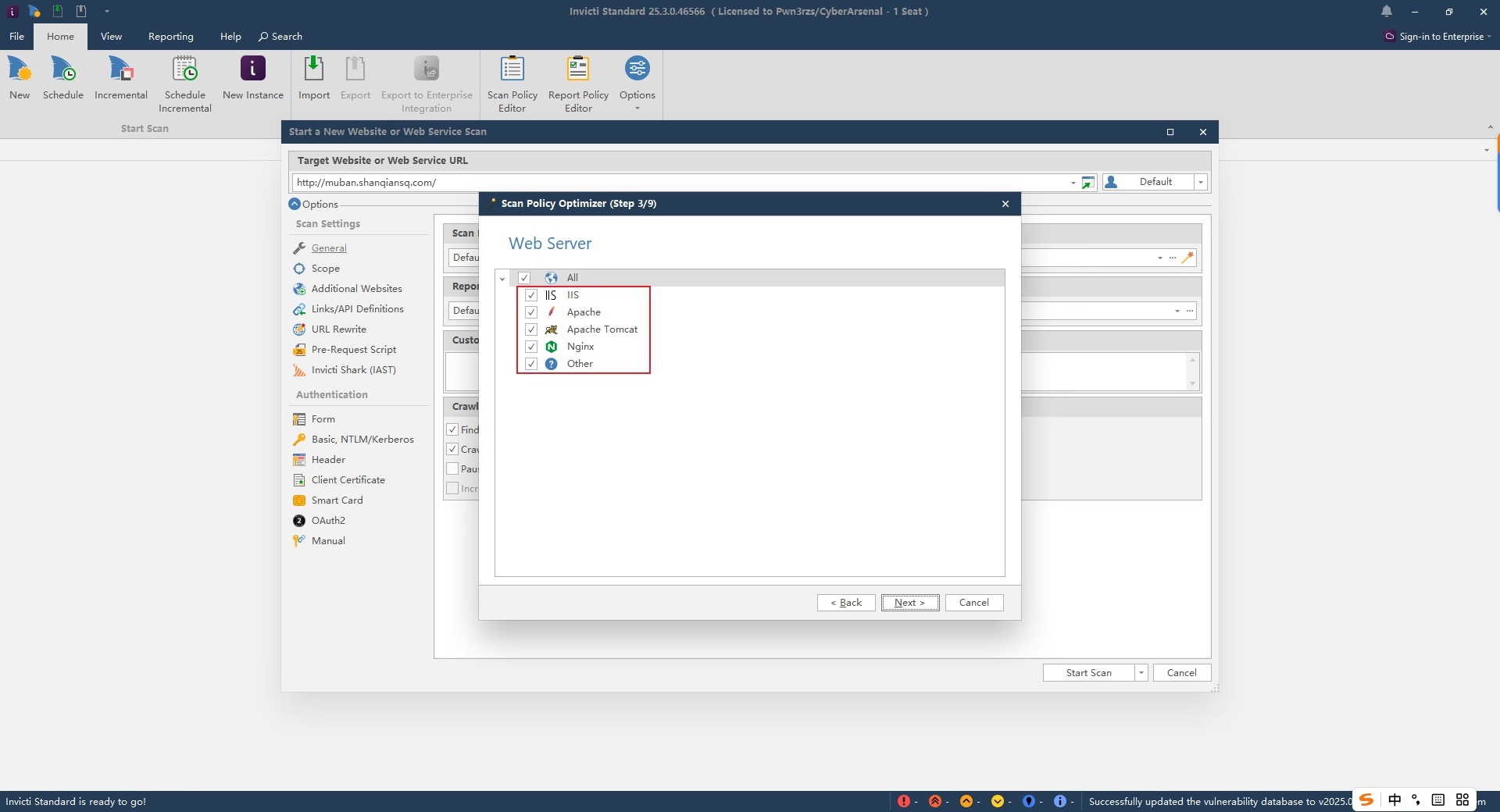Click critical severity status bar icon
The width and height of the screenshot is (1500, 812).
(904, 801)
